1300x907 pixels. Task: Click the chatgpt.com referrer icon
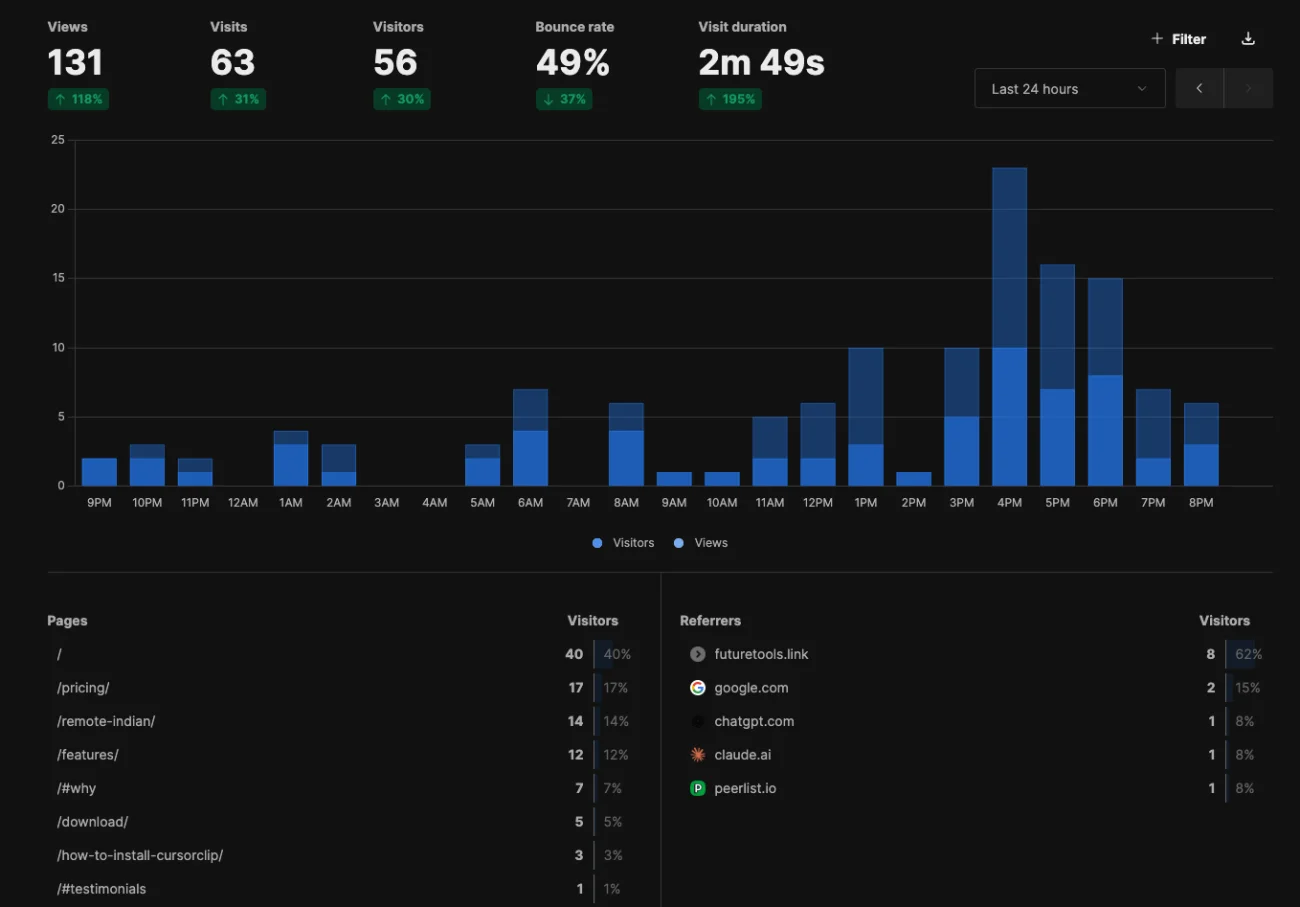(x=698, y=721)
